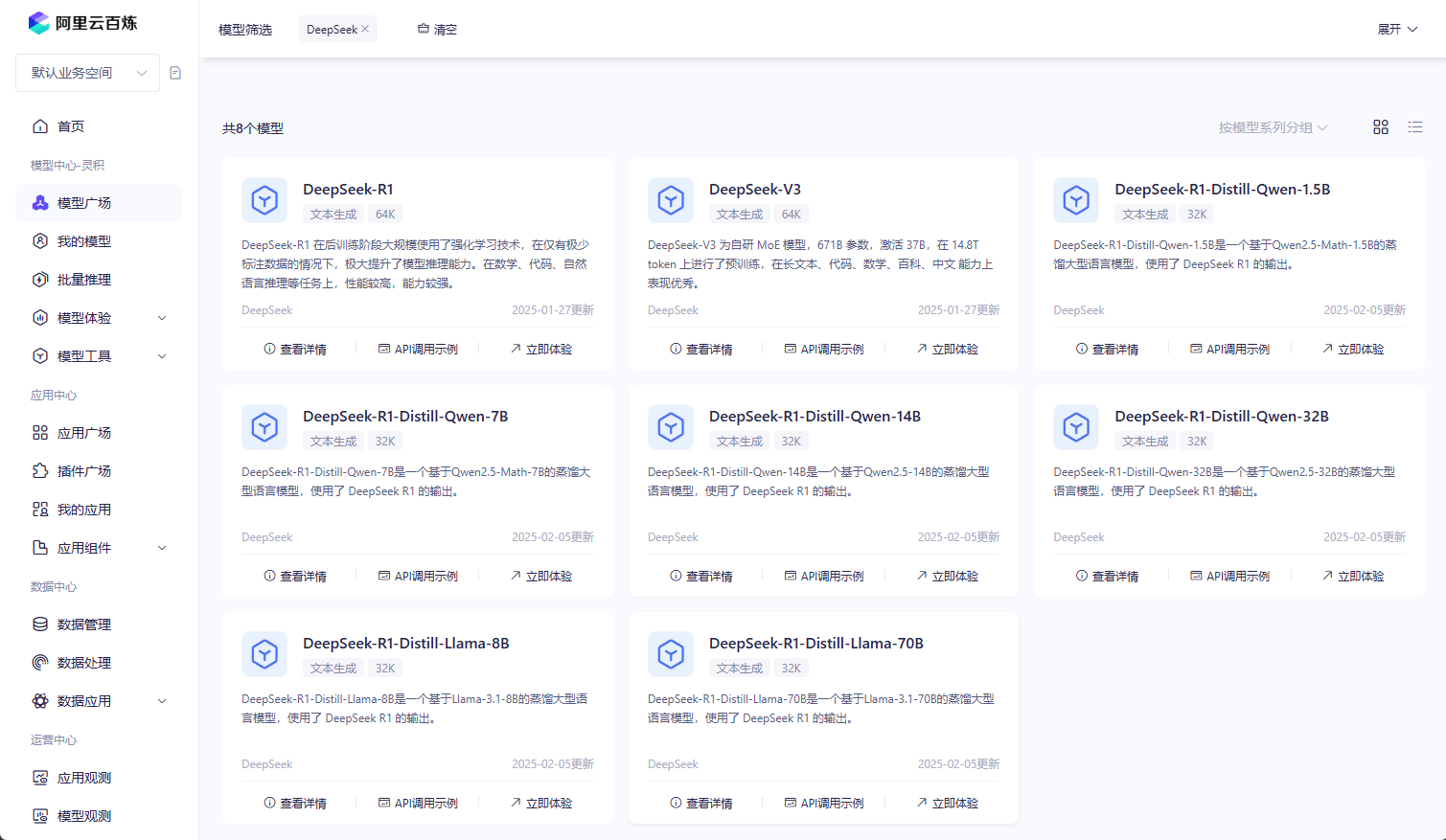
Task: Open 查看详情 for DeepSeek-R1
Action: 295,350
